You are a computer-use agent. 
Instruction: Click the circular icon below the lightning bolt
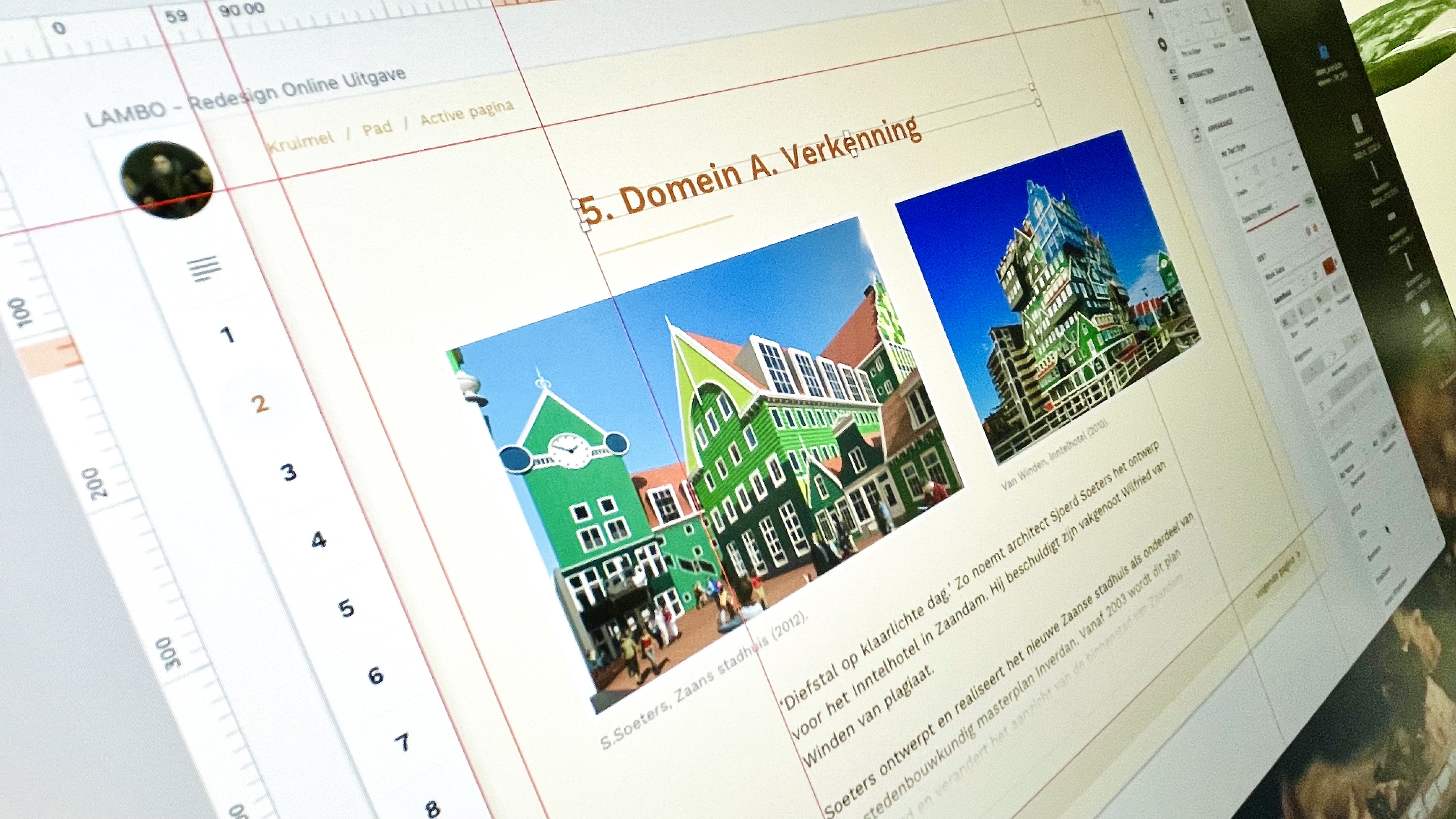click(1162, 45)
